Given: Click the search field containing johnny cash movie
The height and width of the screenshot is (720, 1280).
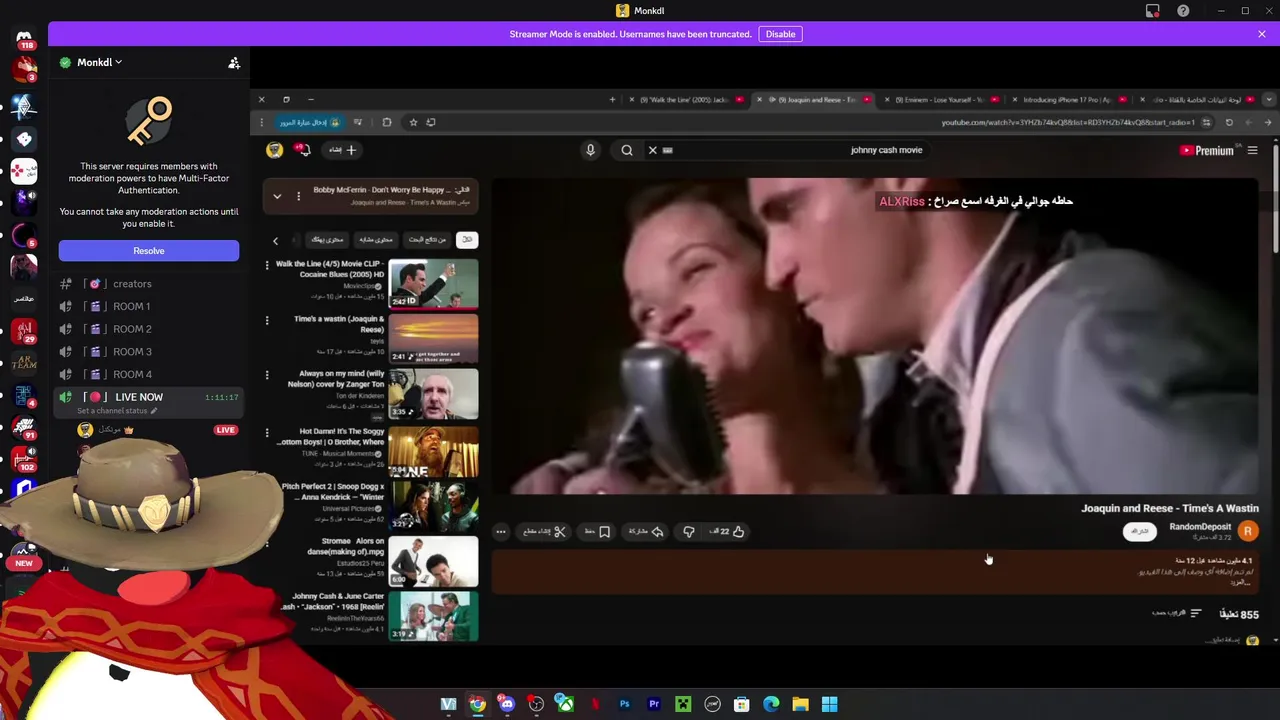Looking at the screenshot, I should pyautogui.click(x=790, y=150).
